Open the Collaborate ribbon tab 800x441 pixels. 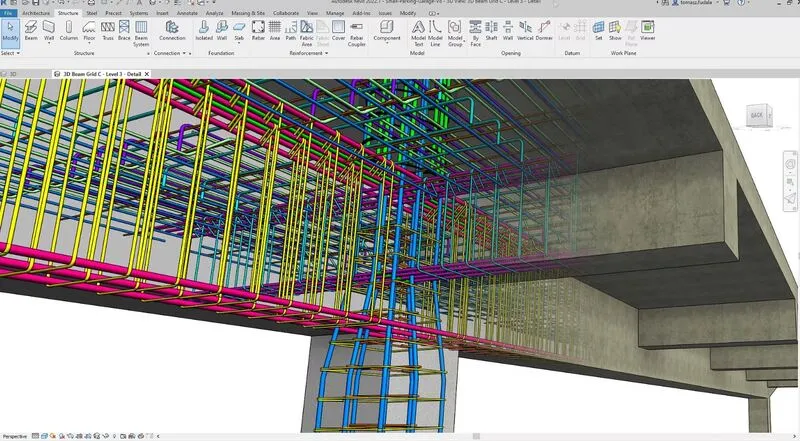point(286,13)
